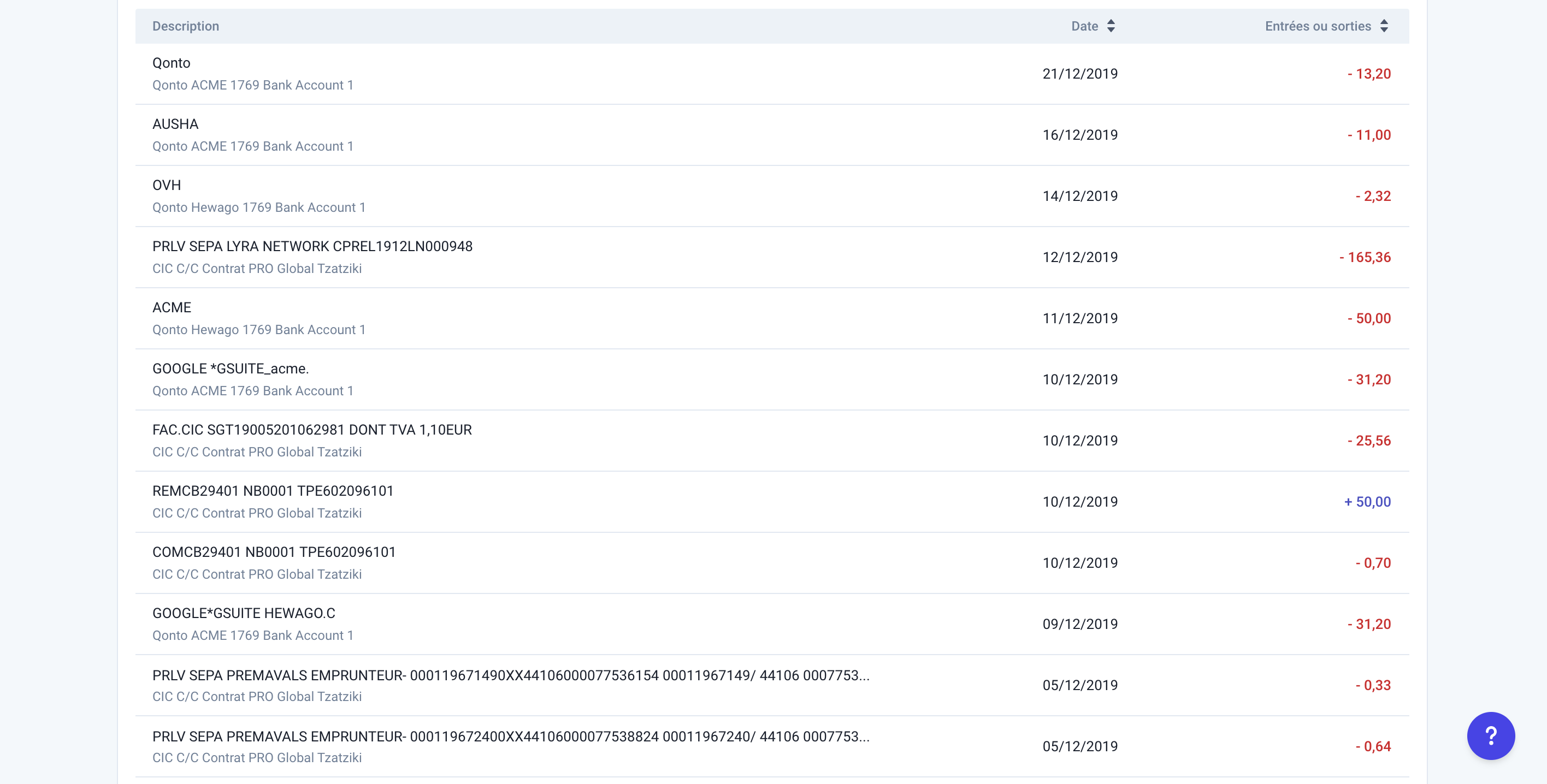This screenshot has height=784, width=1547.
Task: Click the amount - 25,56
Action: (1368, 441)
